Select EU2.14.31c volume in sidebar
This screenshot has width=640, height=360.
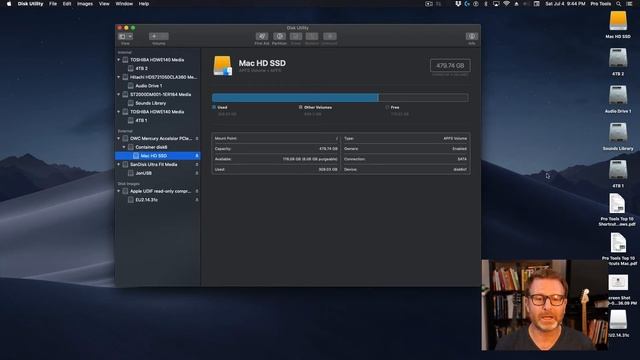pyautogui.click(x=158, y=200)
